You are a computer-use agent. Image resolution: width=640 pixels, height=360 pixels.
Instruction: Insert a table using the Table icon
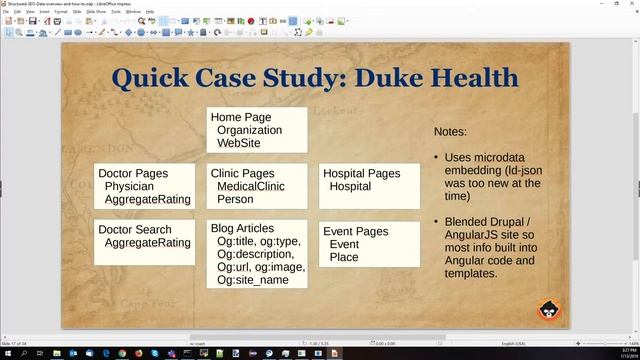point(218,21)
